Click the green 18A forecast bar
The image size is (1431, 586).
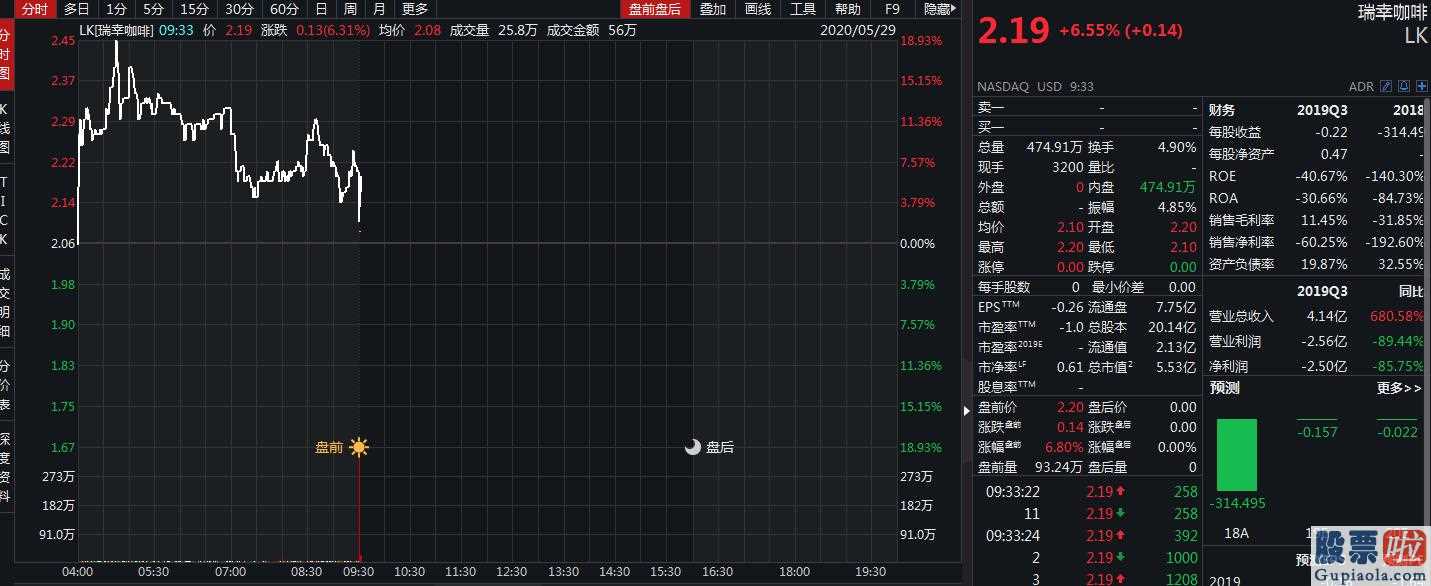1237,455
